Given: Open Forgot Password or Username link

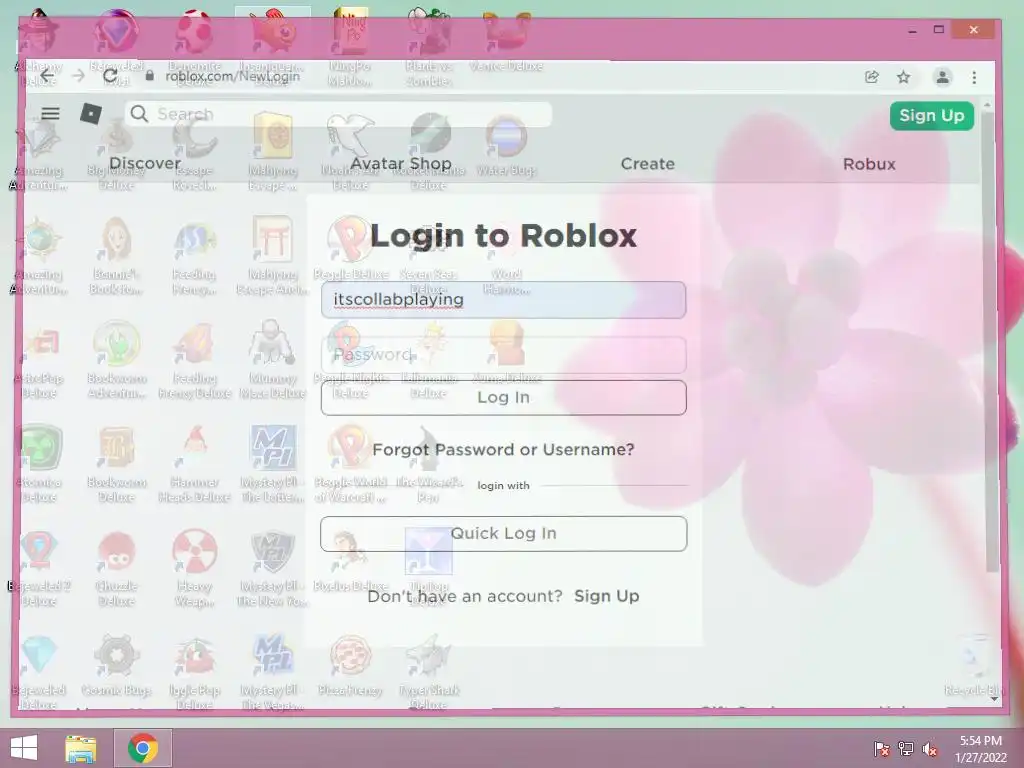Looking at the screenshot, I should point(503,449).
